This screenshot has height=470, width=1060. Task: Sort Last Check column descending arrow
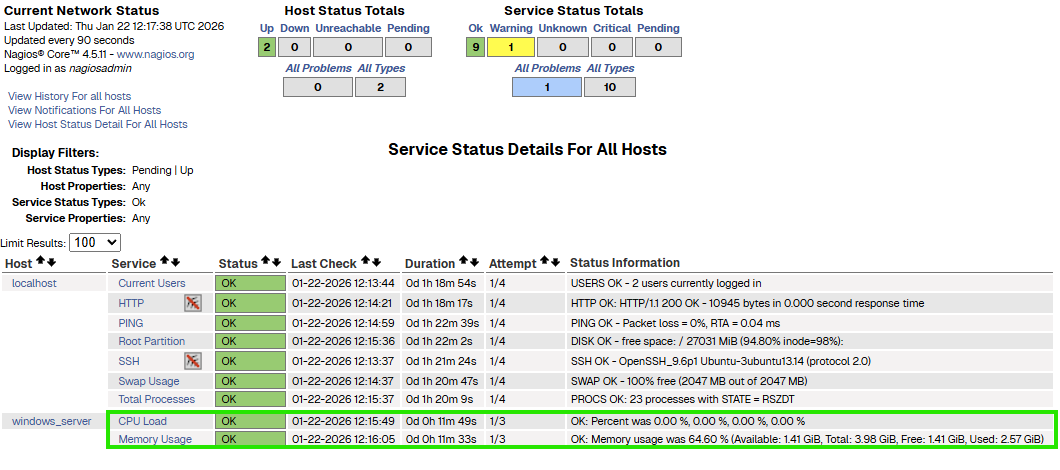pos(378,263)
